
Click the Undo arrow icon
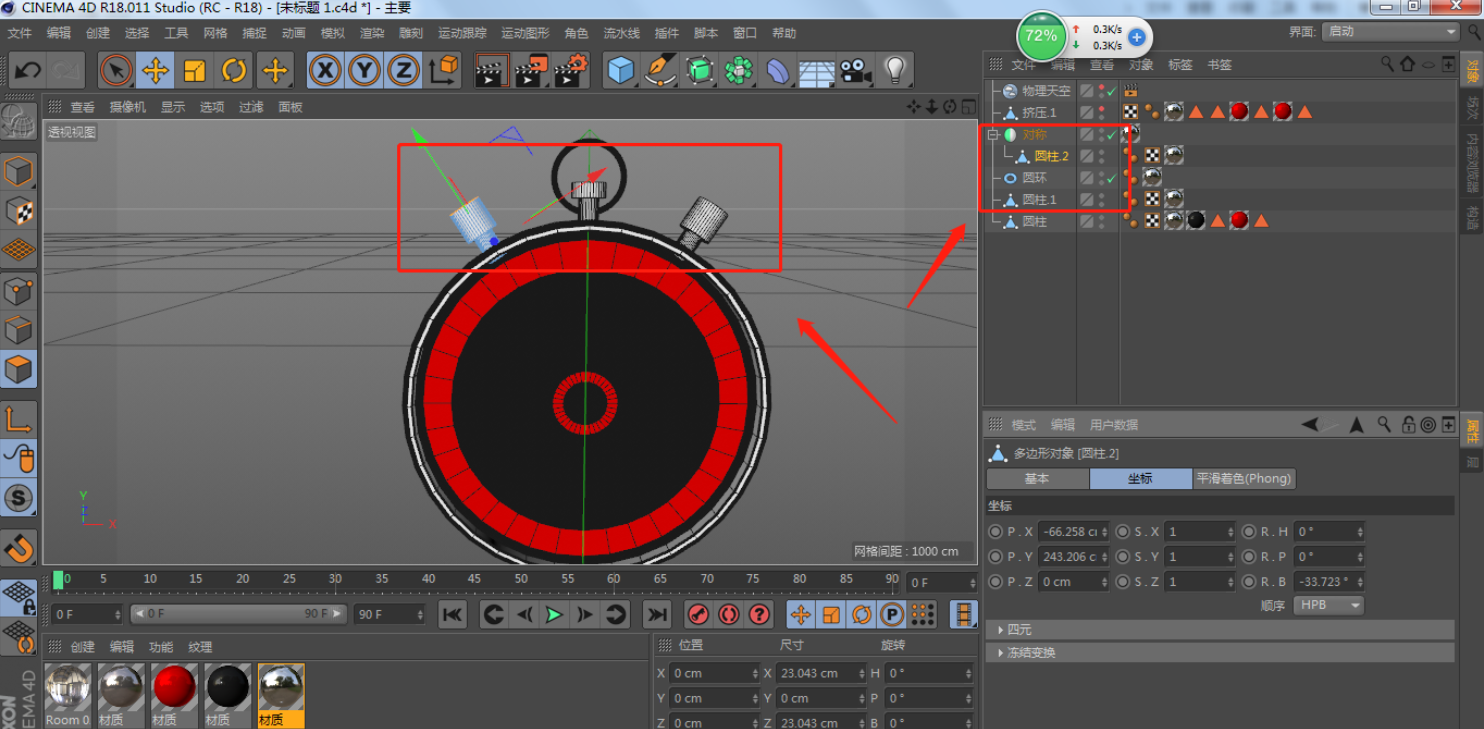coord(27,71)
